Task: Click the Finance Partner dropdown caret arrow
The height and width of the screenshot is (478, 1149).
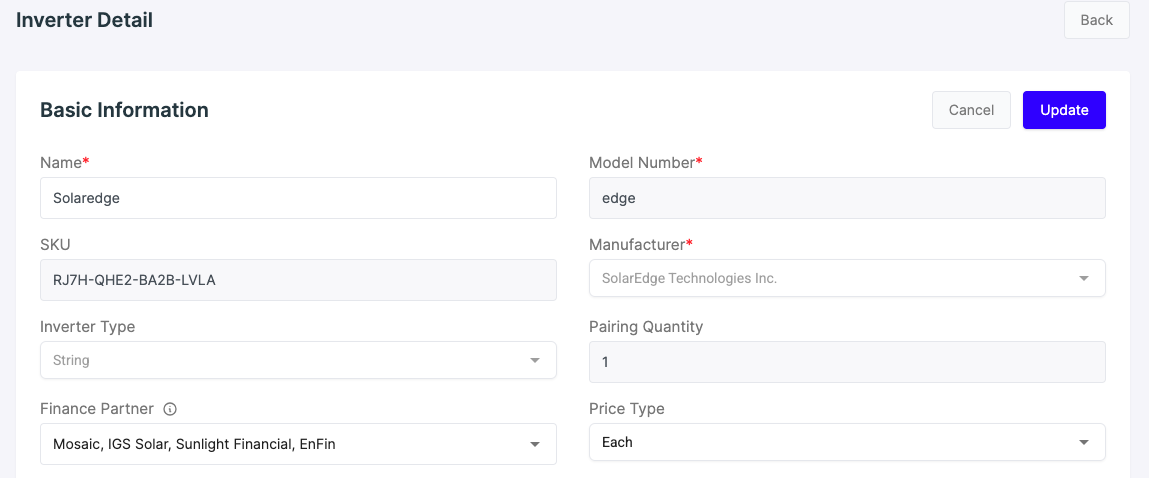Action: 535,444
